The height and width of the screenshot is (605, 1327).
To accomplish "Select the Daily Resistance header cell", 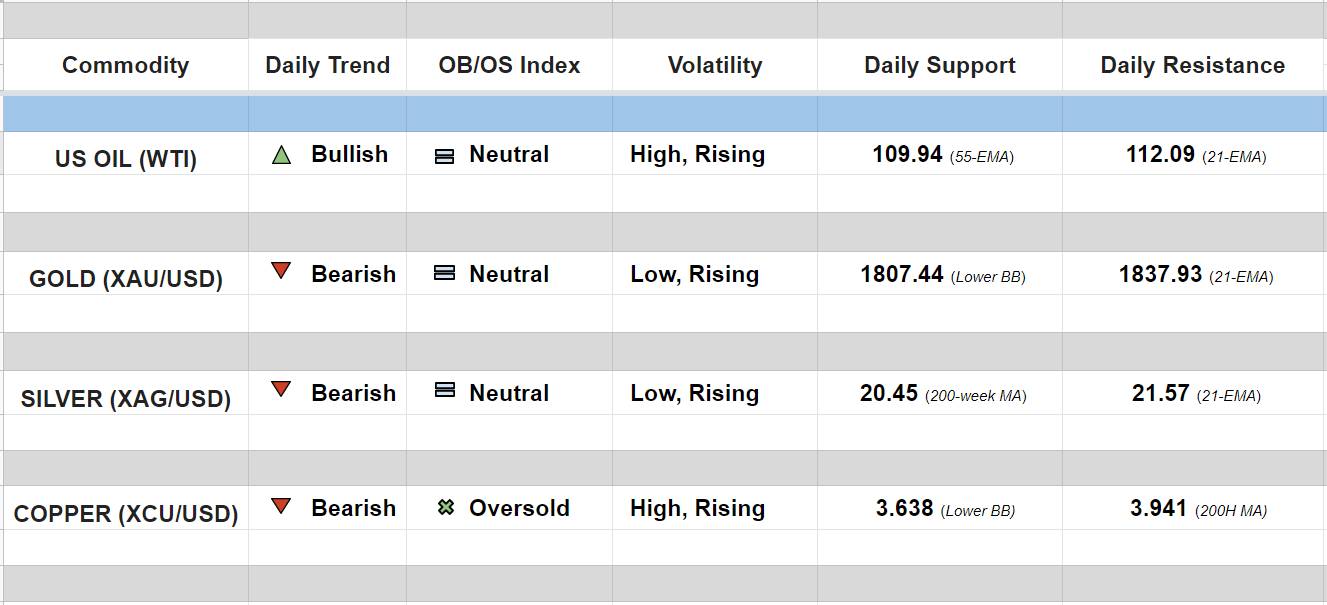I will 1192,66.
